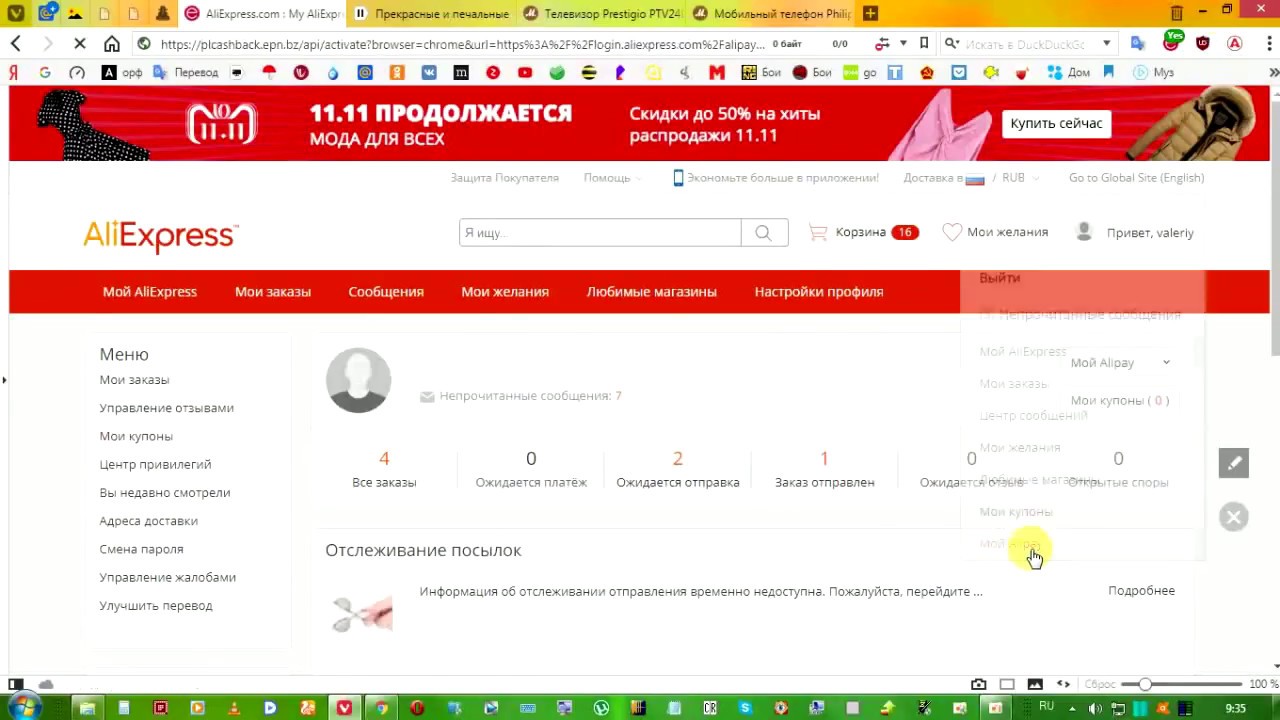This screenshot has height=720, width=1280.
Task: Open Защита Покупателя link
Action: [504, 178]
